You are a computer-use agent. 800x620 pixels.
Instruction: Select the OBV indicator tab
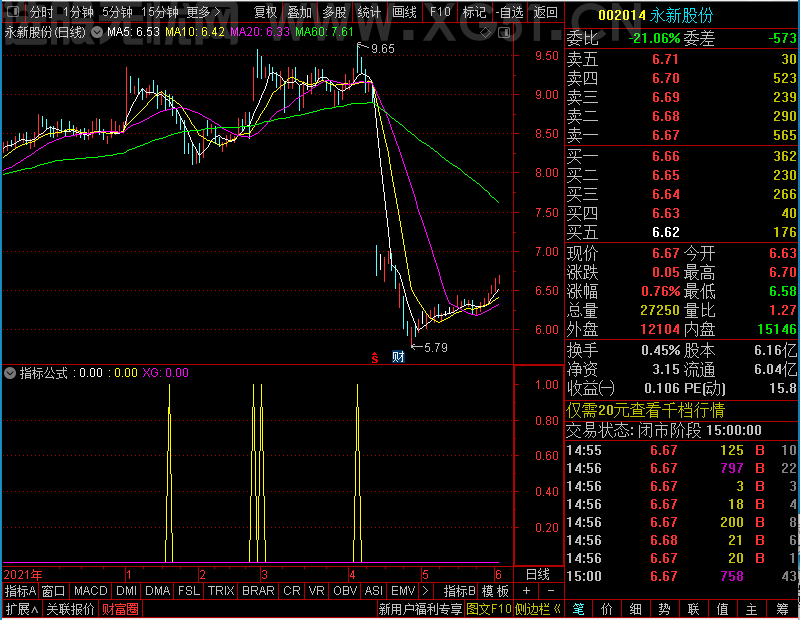(x=345, y=591)
